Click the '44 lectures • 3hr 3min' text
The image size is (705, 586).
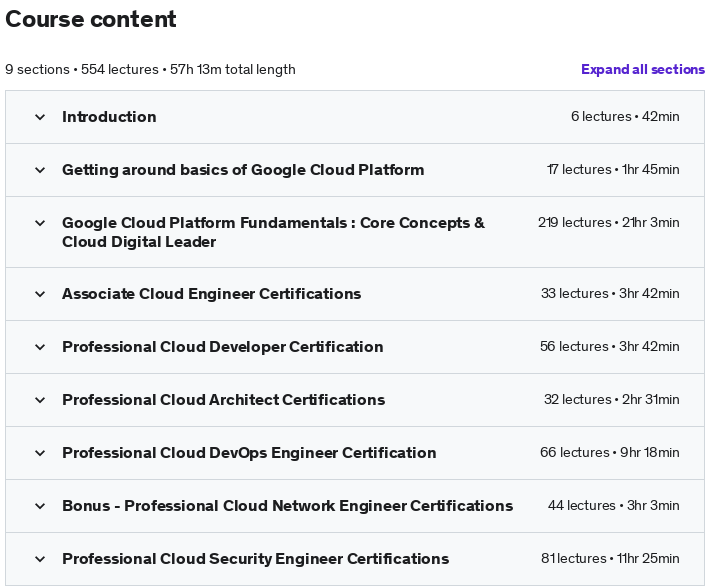click(614, 505)
